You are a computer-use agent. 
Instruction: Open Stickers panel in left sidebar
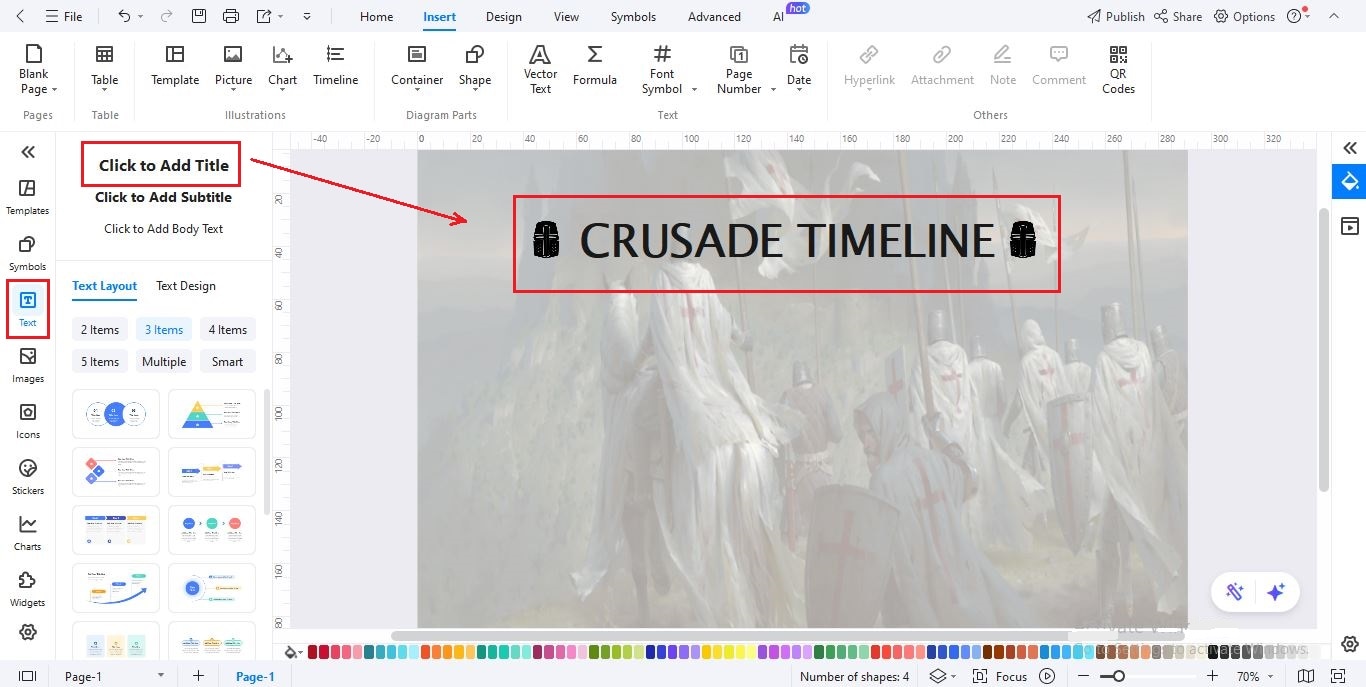27,477
